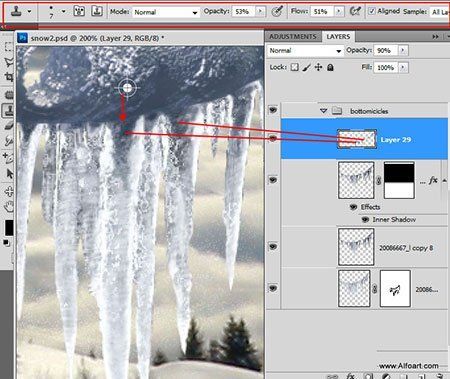Screen dimensions: 450x379
Task: Hide the bottomicicles group
Action: point(273,110)
